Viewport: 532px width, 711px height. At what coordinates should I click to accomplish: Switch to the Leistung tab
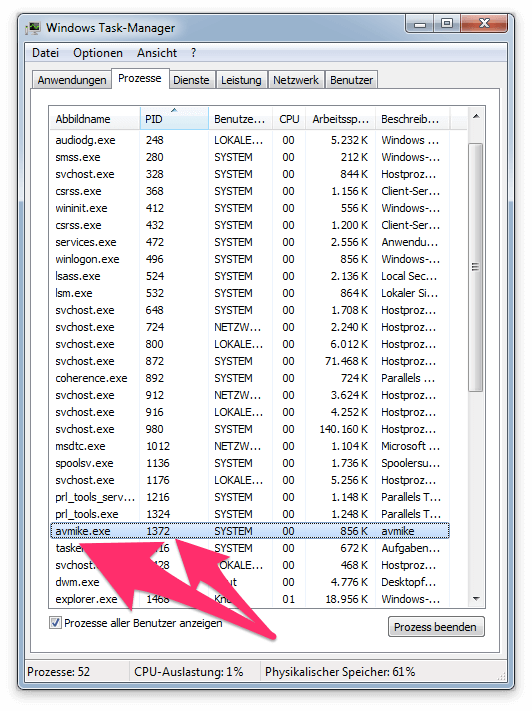(241, 80)
